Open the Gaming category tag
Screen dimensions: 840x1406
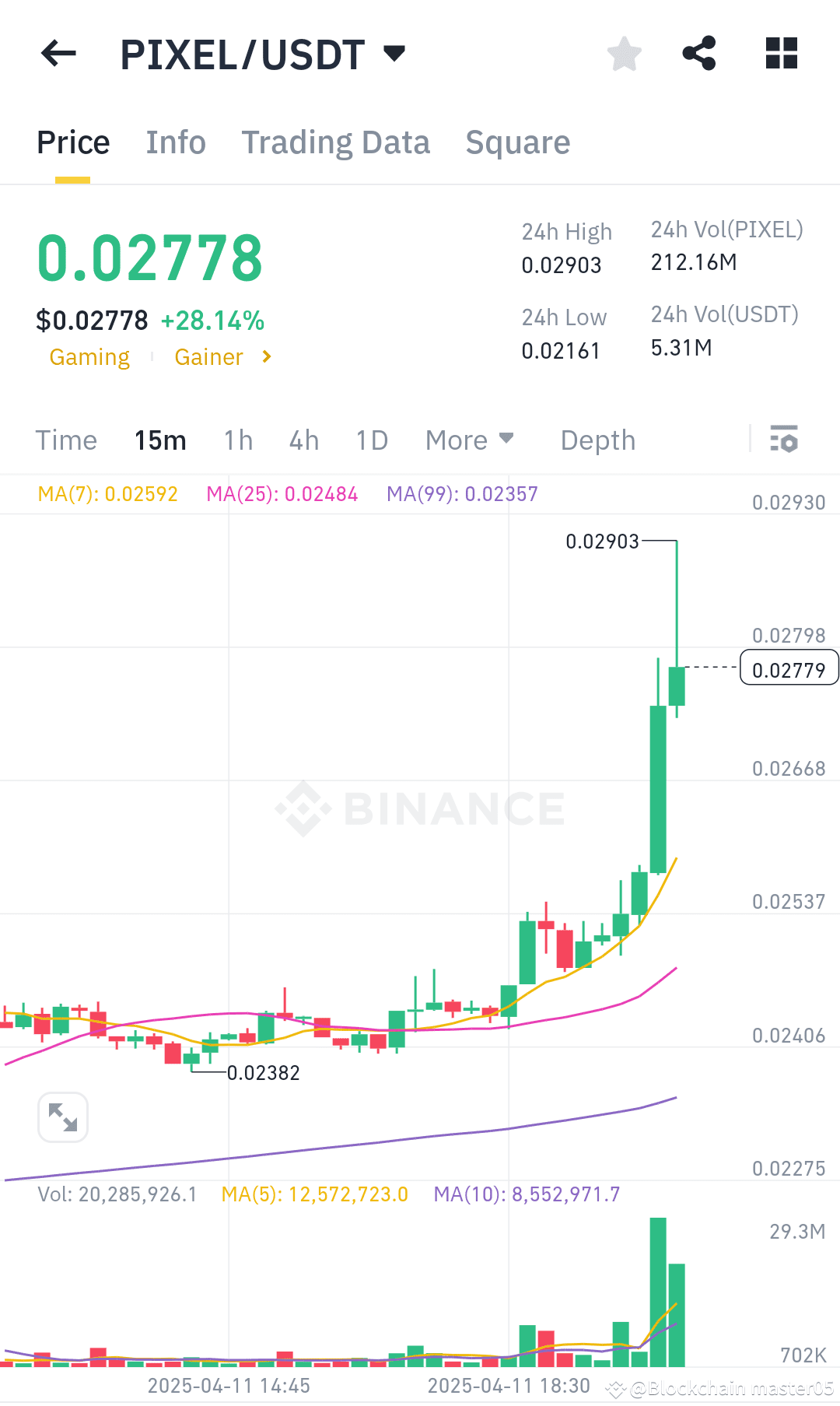[x=89, y=356]
